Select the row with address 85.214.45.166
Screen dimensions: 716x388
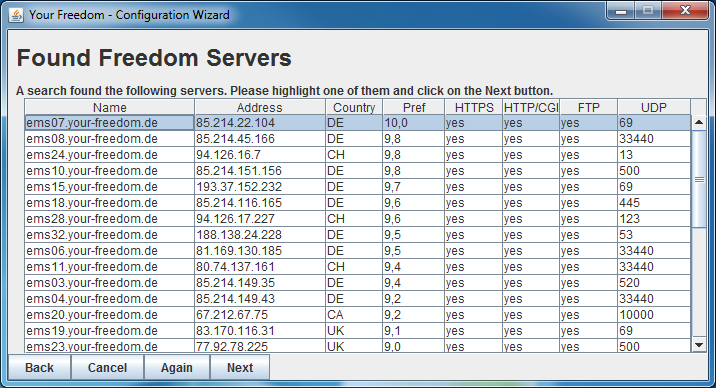click(x=358, y=139)
